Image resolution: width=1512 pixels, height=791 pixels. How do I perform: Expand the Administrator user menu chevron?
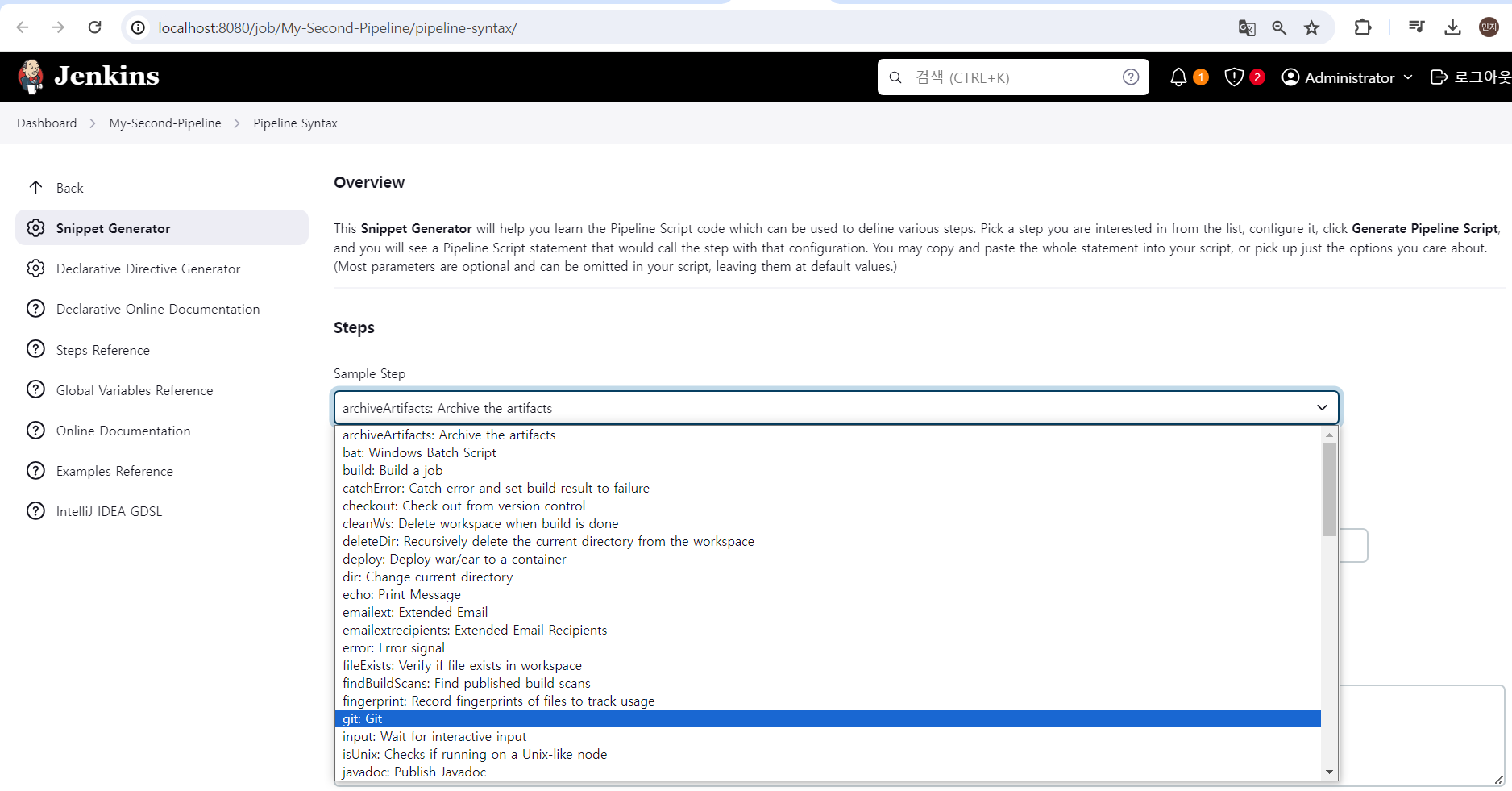tap(1408, 77)
